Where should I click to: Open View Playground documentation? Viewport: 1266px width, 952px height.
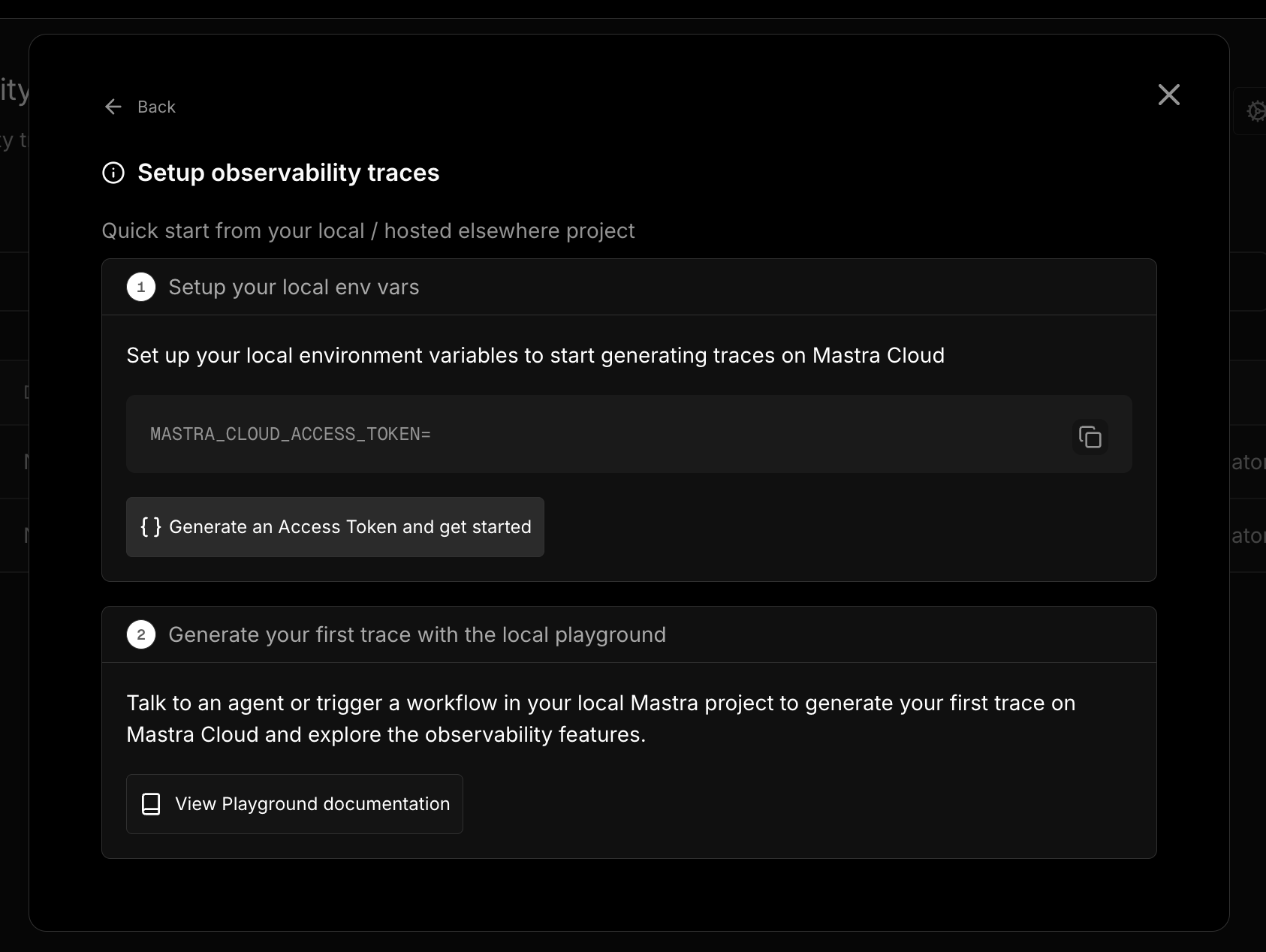pyautogui.click(x=312, y=804)
